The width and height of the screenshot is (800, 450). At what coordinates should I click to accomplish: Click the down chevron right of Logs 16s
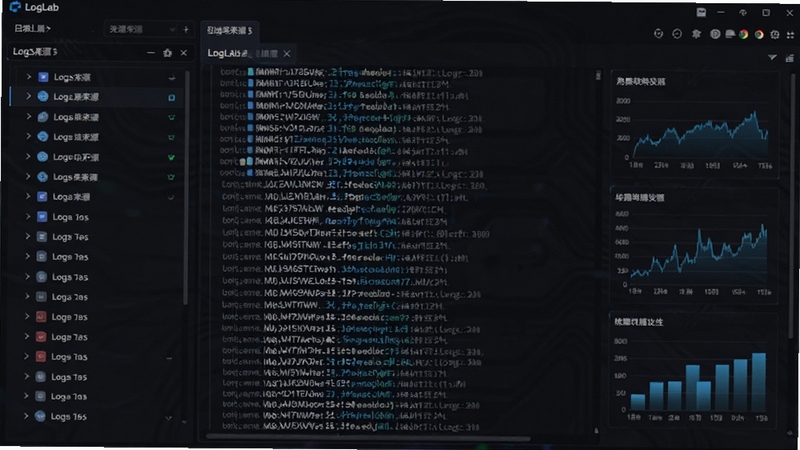(x=169, y=418)
